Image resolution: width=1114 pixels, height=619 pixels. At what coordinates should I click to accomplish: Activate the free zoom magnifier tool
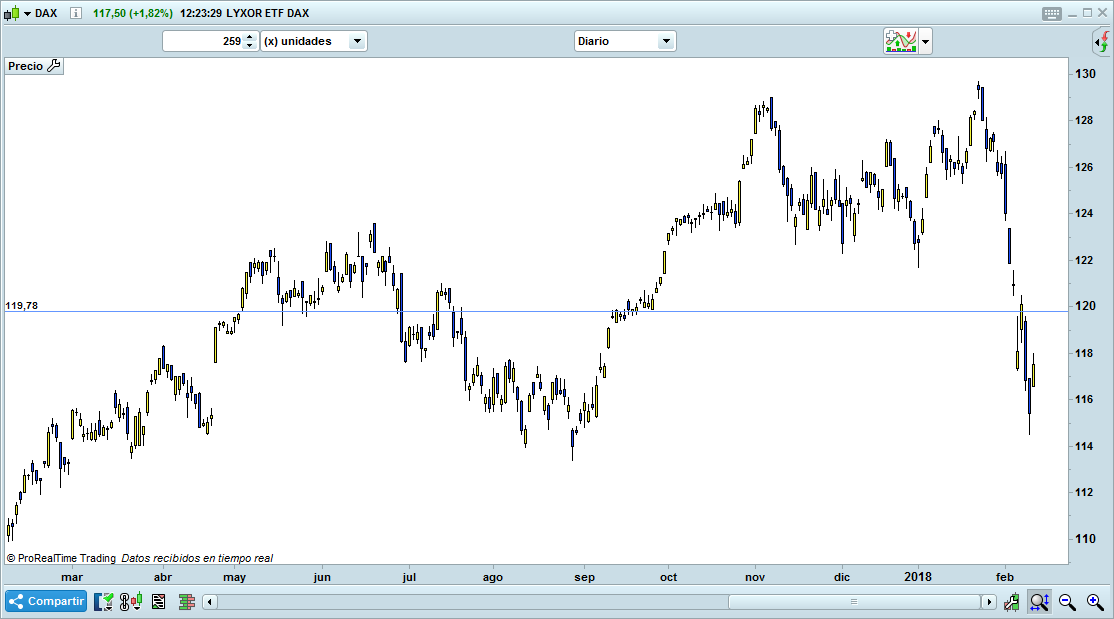pos(1040,601)
